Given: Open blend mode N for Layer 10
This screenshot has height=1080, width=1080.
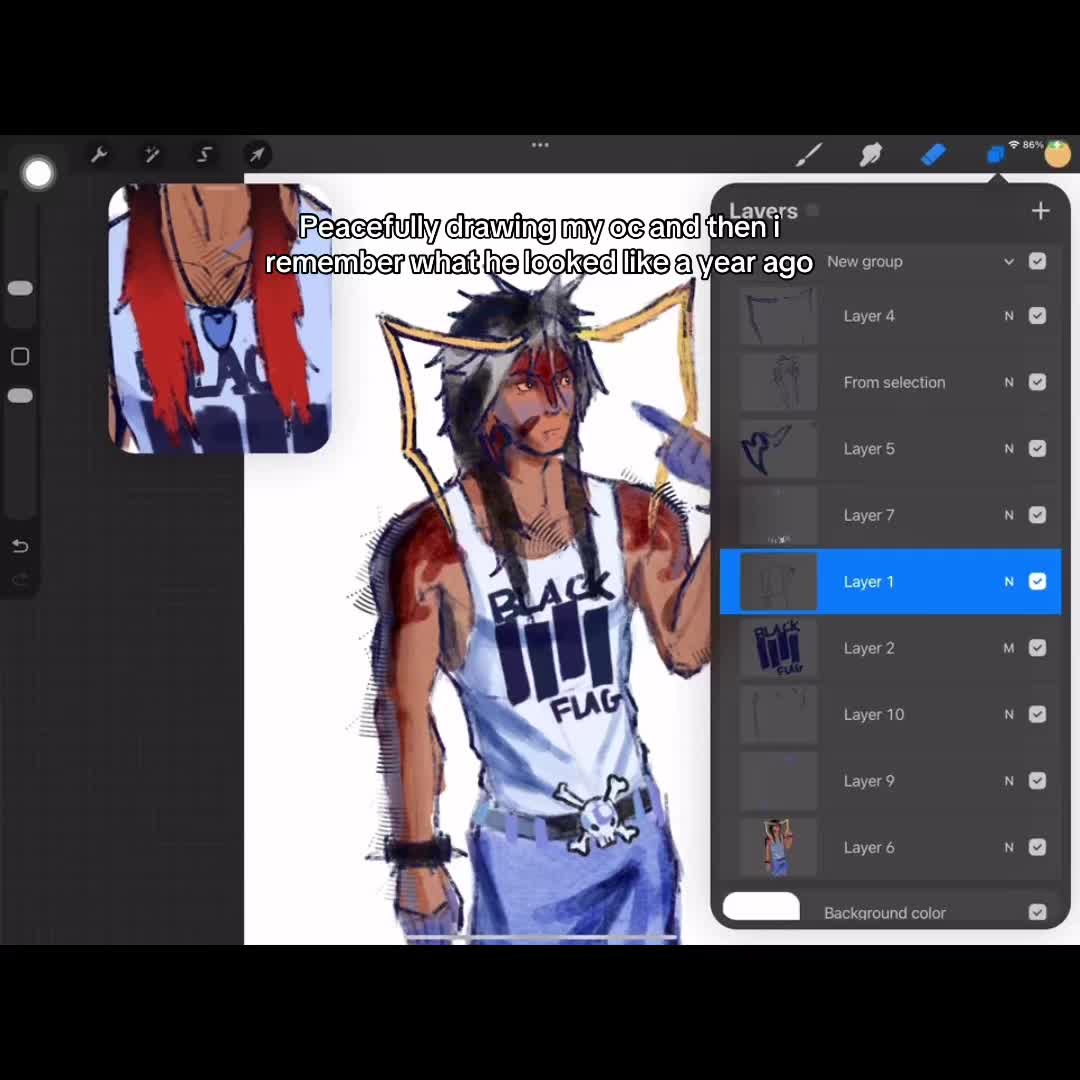Looking at the screenshot, I should [1008, 715].
